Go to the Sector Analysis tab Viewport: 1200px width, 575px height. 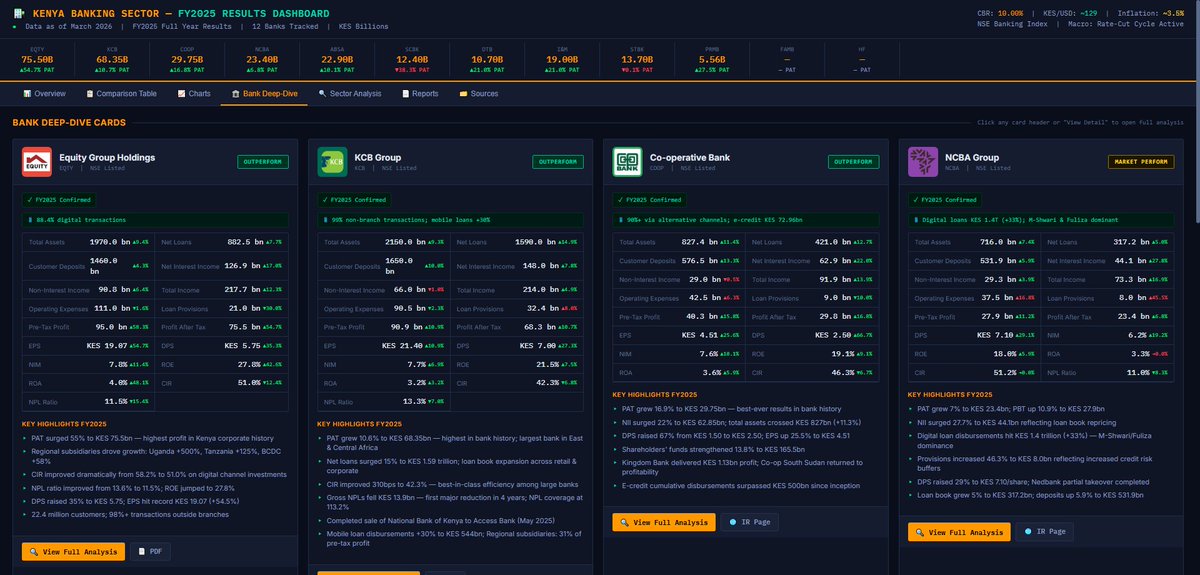(350, 93)
